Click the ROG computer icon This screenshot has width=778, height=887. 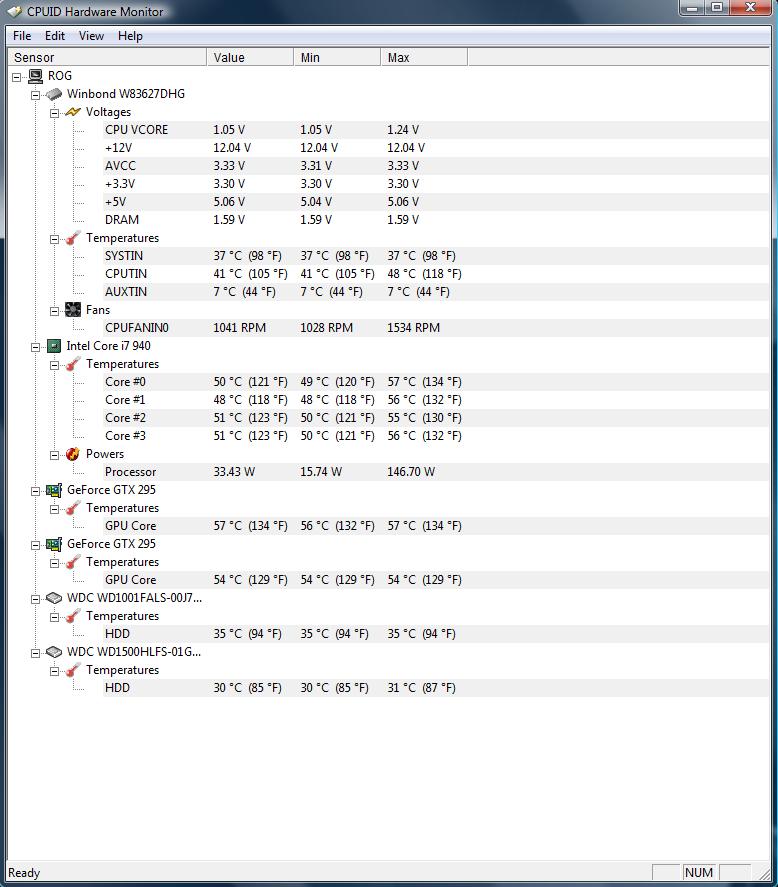tap(35, 76)
